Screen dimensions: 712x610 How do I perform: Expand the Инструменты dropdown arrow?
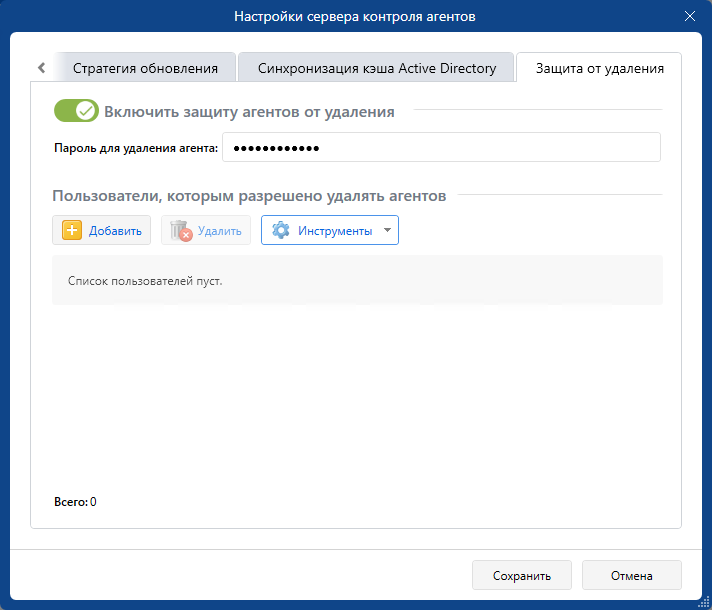tap(387, 230)
